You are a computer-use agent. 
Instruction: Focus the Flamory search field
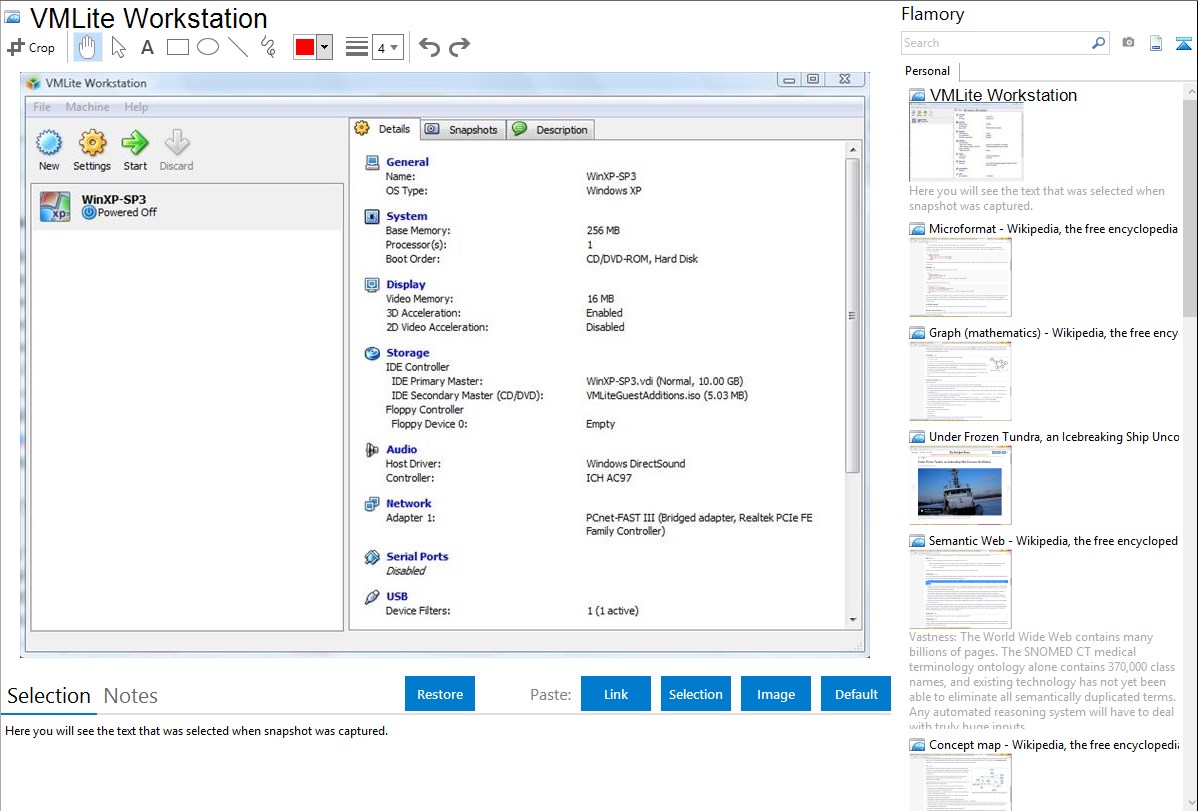995,43
